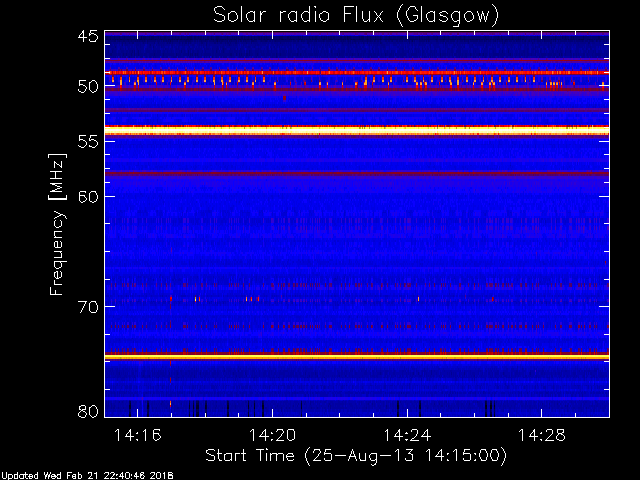The image size is (640, 480).
Task: Click the red band near 49 MHz
Action: point(357,73)
